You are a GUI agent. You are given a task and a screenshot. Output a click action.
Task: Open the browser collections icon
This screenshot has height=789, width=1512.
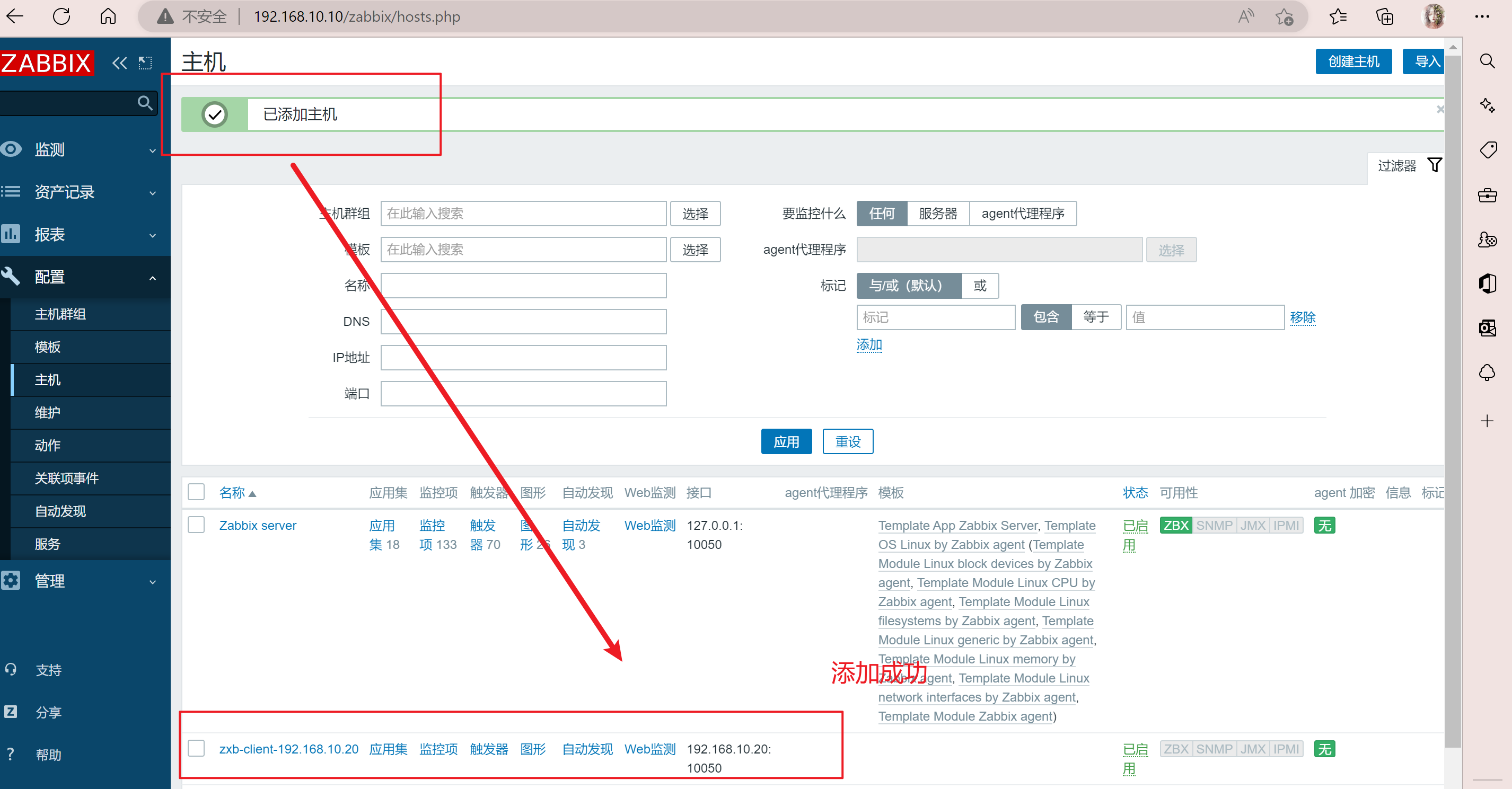(1385, 16)
